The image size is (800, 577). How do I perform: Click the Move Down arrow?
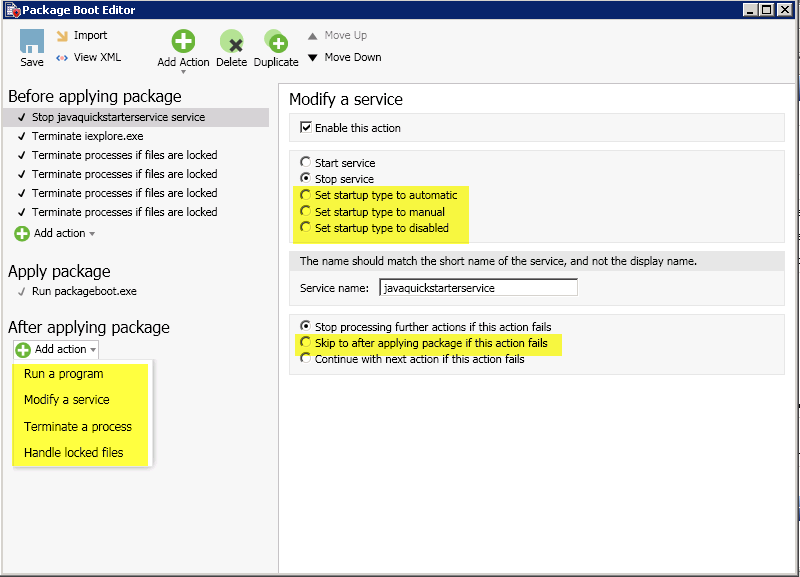tap(313, 58)
